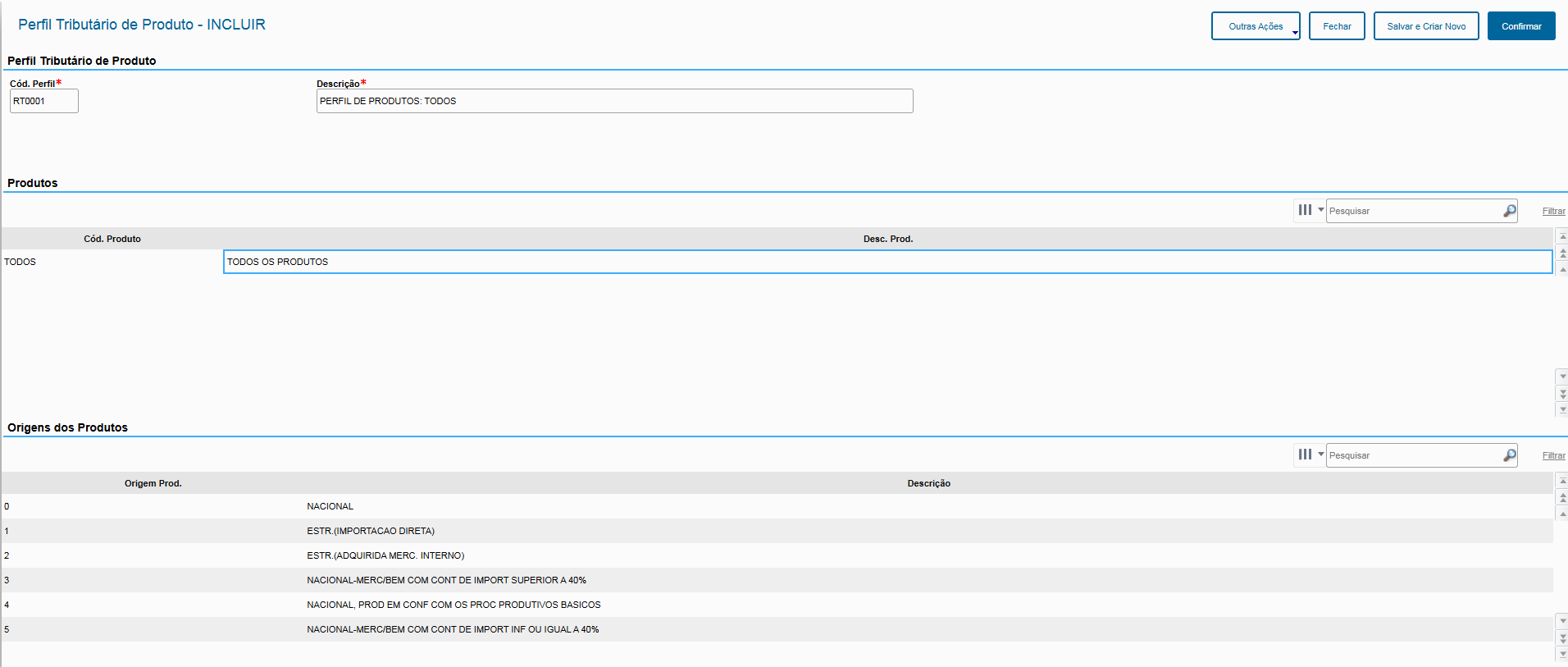This screenshot has height=667, width=1568.
Task: Close the form with Fechar
Action: pos(1336,26)
